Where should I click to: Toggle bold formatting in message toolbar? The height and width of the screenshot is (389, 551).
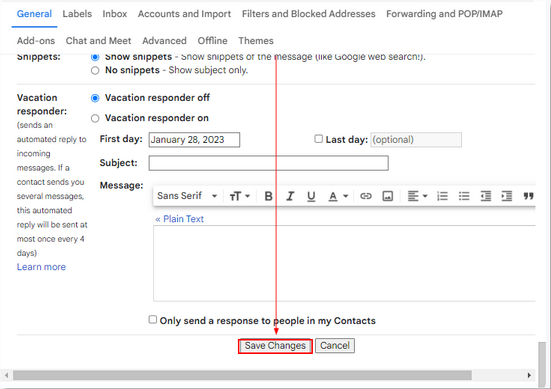point(268,196)
